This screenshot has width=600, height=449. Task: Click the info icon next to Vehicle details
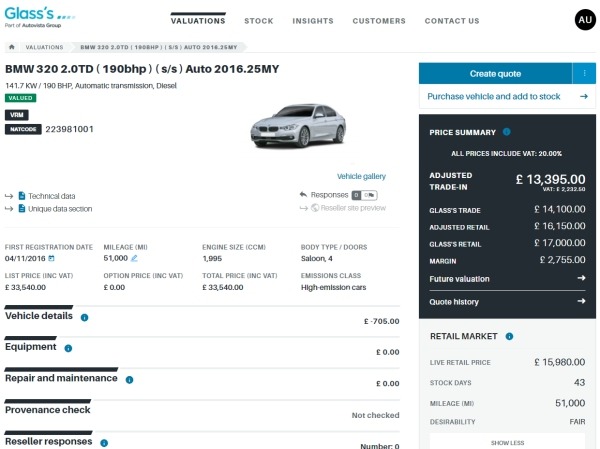click(x=84, y=318)
